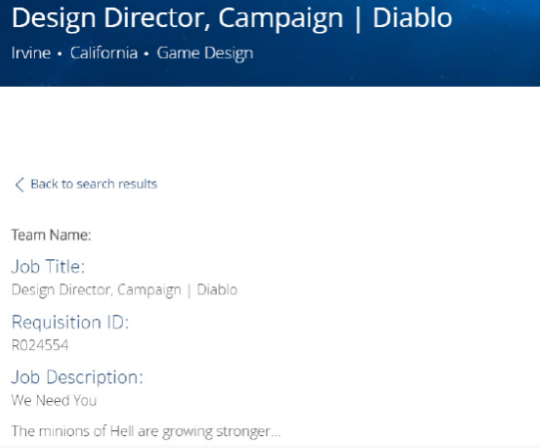540x448 pixels.
Task: Click the Job Title heading
Action: pyautogui.click(x=48, y=267)
